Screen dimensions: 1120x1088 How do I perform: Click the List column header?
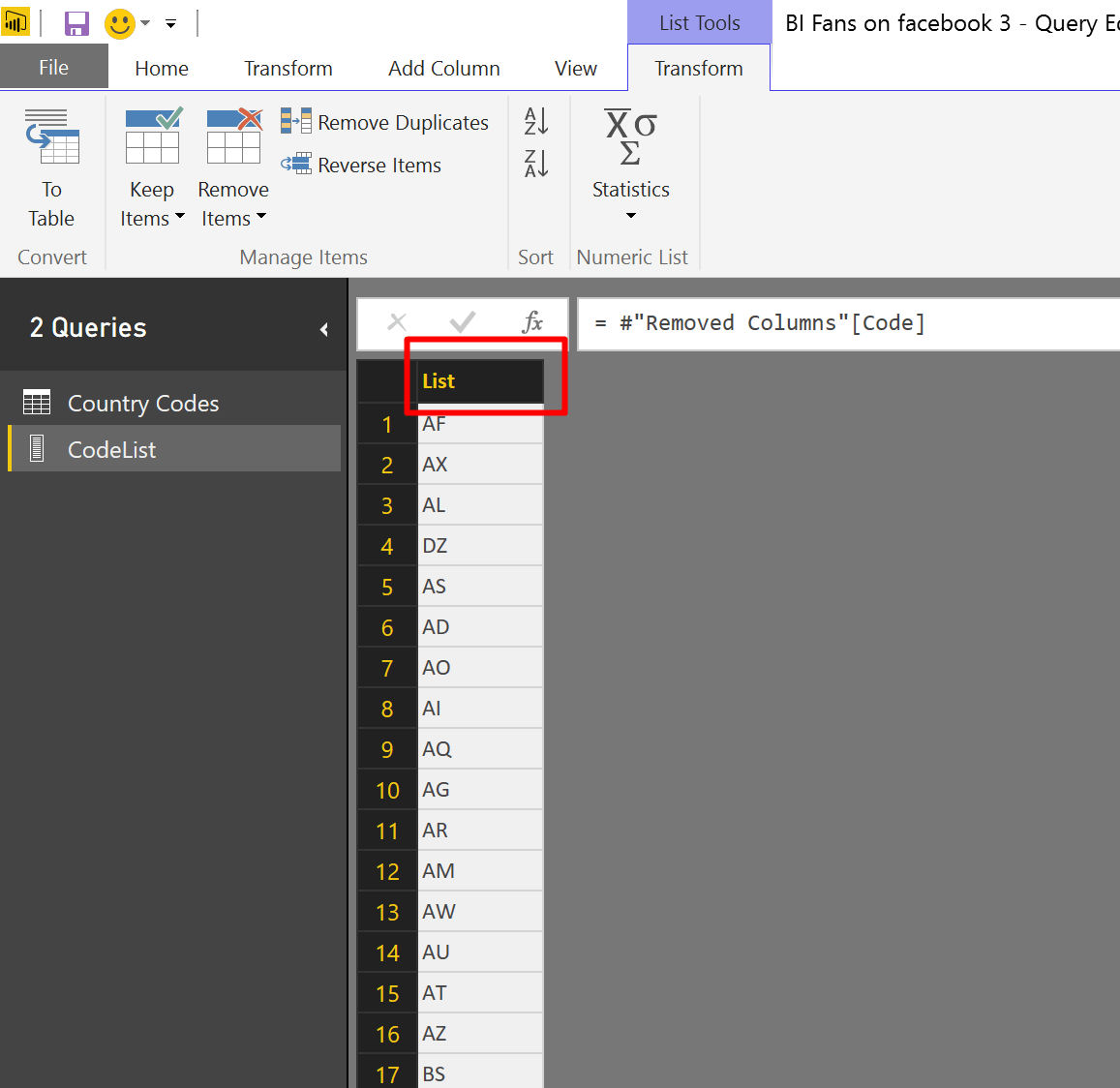click(480, 381)
